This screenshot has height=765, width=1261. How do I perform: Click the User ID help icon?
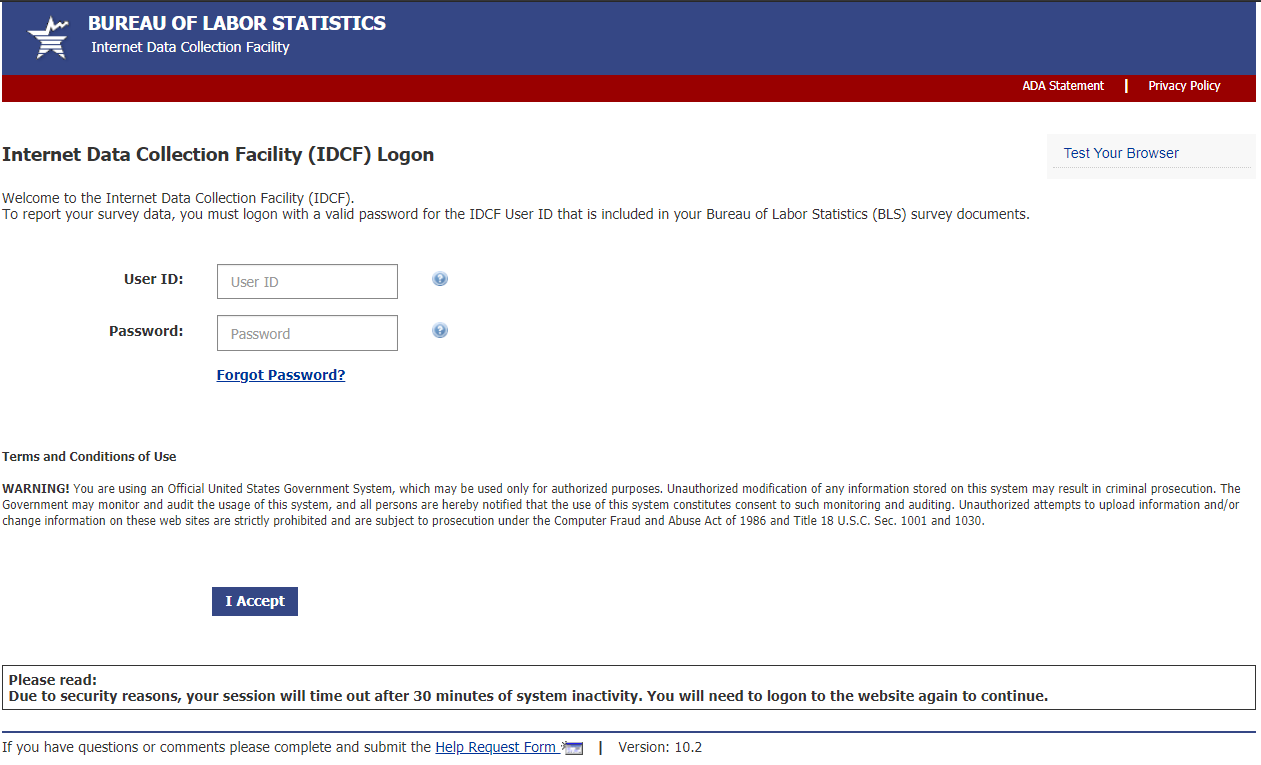point(440,279)
